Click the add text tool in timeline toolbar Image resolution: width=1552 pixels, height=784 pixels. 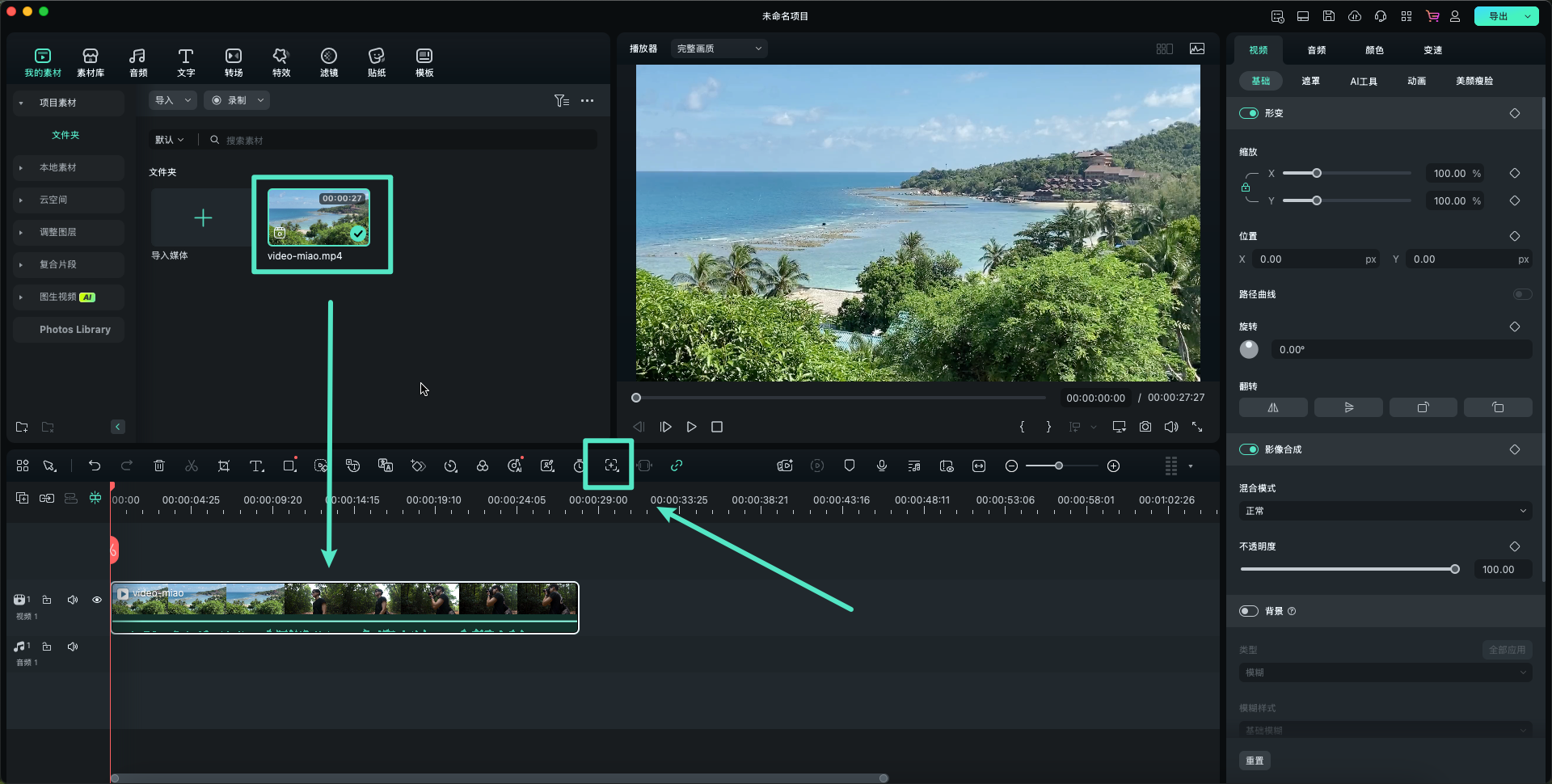click(256, 466)
